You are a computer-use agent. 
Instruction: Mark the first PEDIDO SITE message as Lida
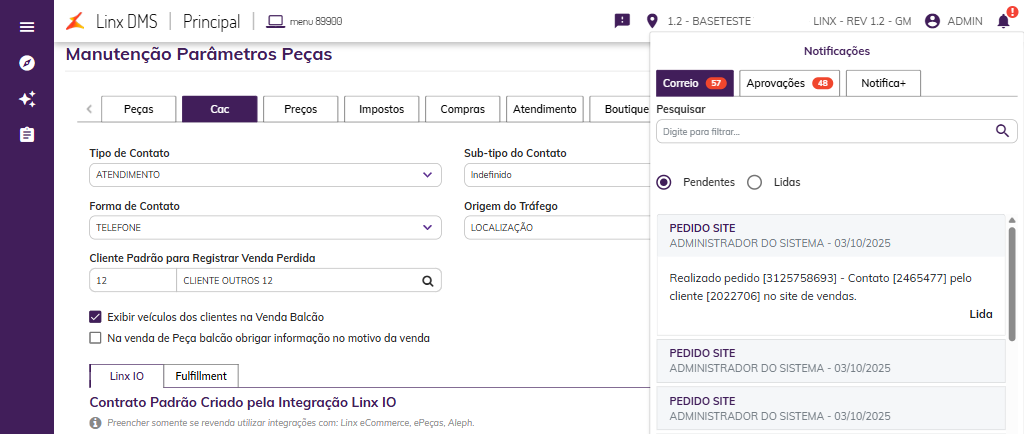980,314
